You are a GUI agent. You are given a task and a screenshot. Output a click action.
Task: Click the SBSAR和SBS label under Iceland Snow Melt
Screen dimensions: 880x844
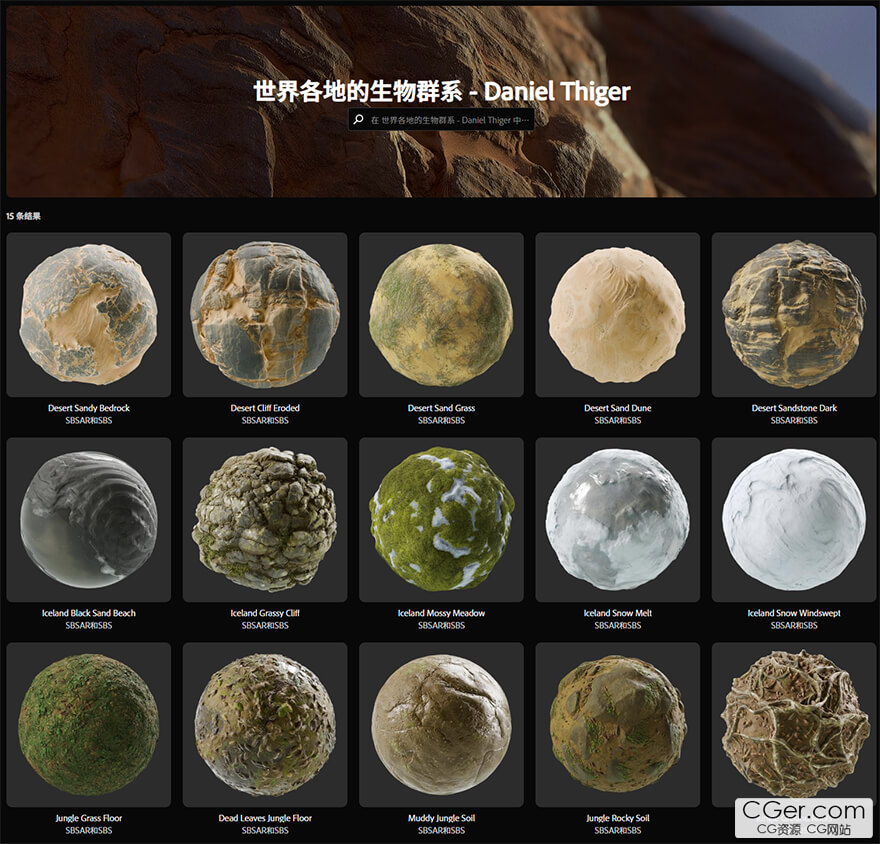click(x=617, y=625)
